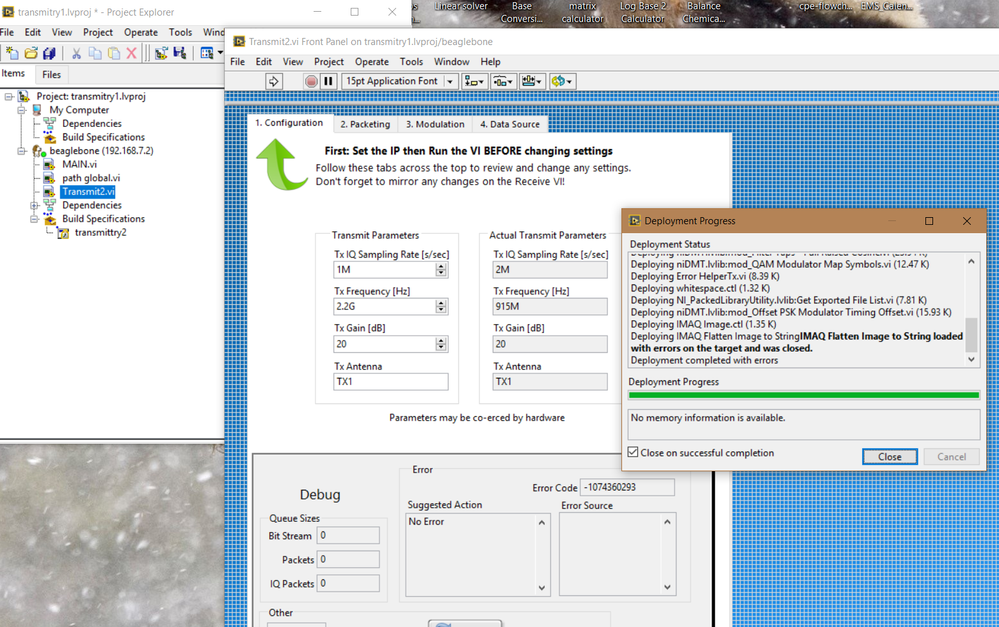The height and width of the screenshot is (627, 999).
Task: Select the 1. Configuration tab
Action: pos(289,123)
